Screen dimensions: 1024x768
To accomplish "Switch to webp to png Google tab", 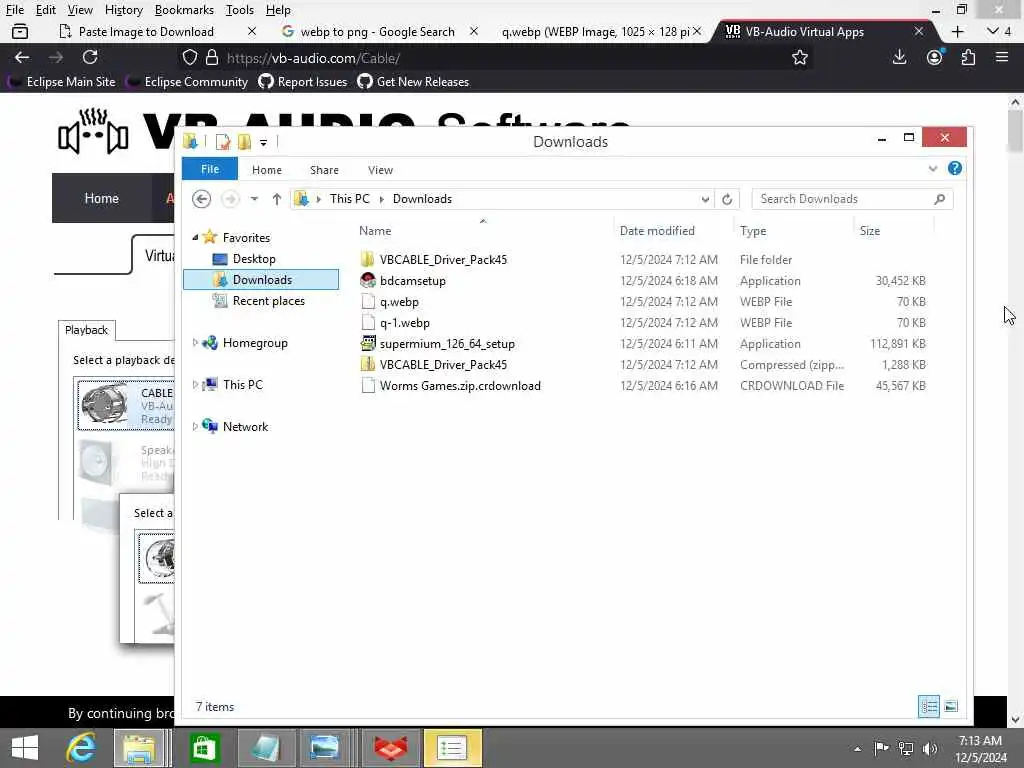I will tap(377, 31).
